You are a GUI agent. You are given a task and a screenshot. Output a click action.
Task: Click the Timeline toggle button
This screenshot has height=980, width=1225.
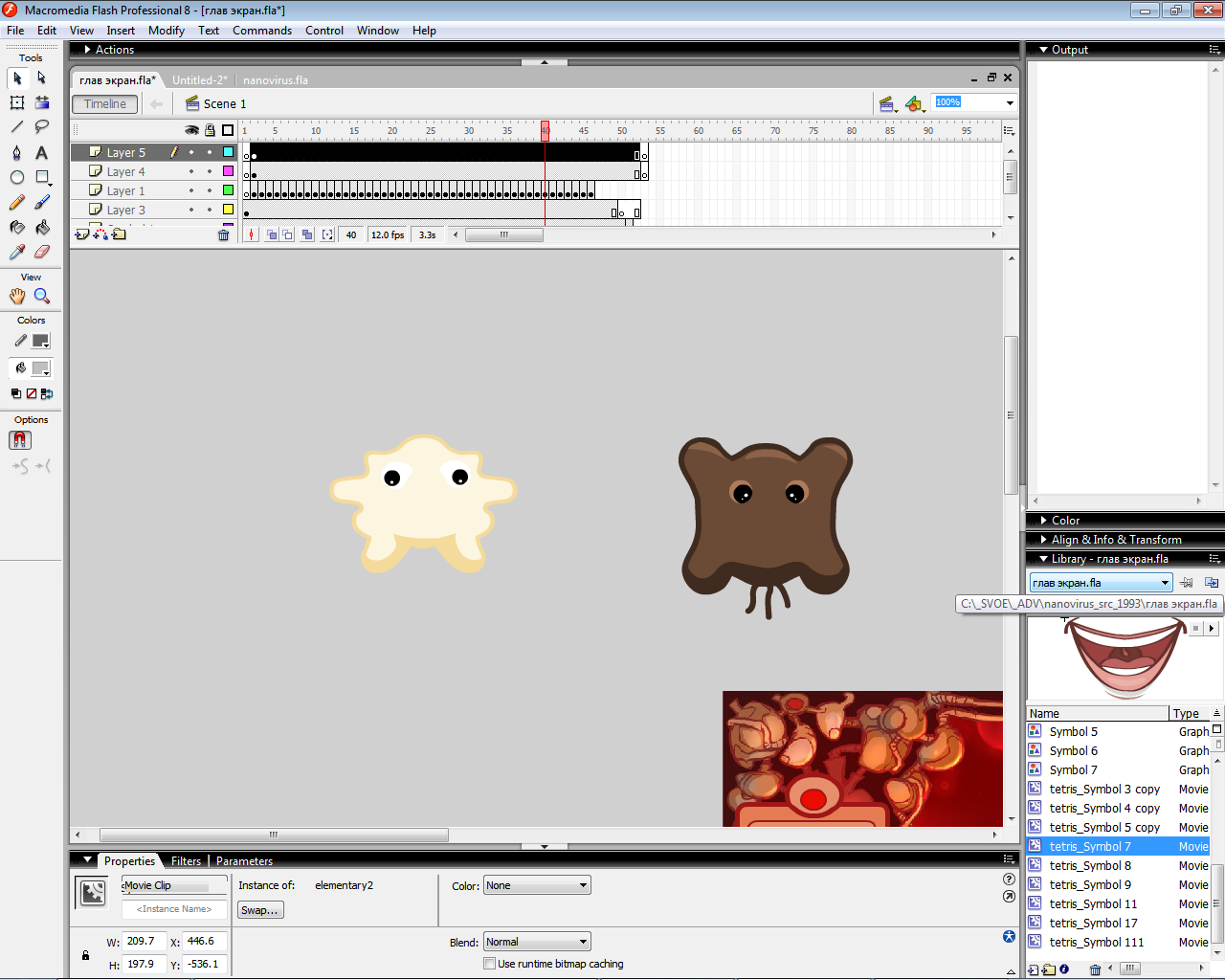(104, 104)
